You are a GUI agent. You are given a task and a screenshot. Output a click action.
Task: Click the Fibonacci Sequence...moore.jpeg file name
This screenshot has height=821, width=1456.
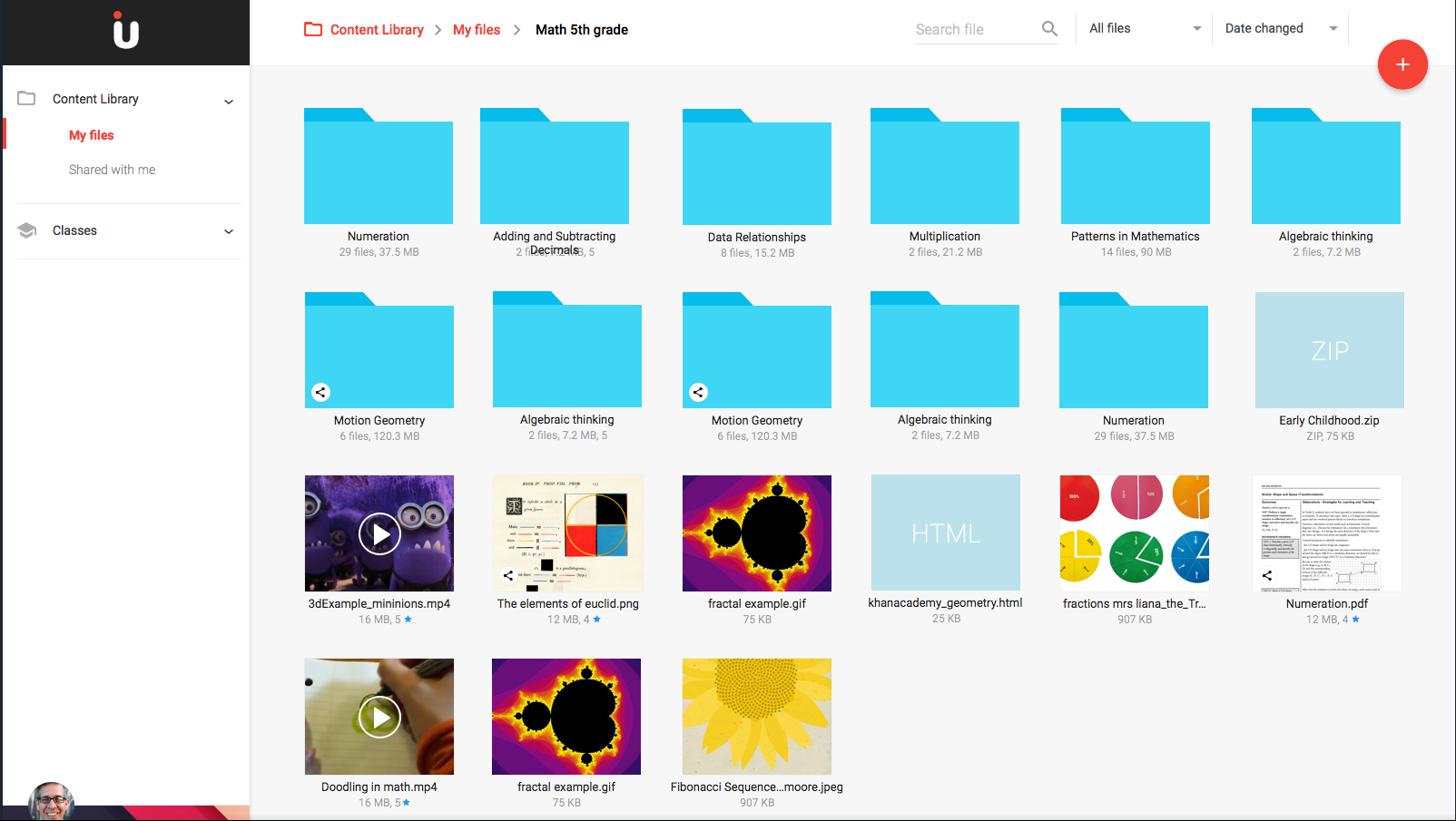pos(757,787)
